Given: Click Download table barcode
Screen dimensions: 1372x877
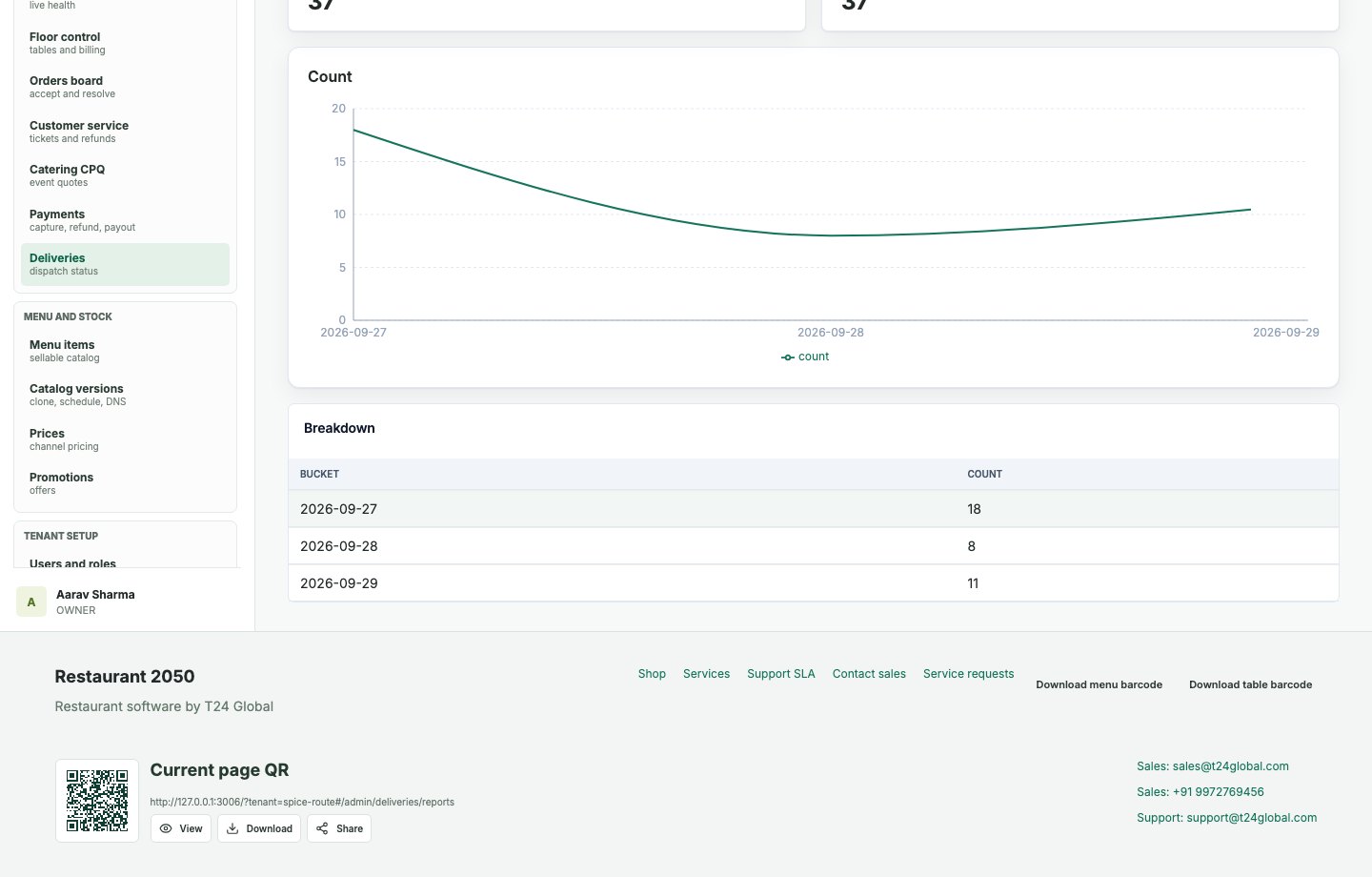Looking at the screenshot, I should click(1251, 684).
